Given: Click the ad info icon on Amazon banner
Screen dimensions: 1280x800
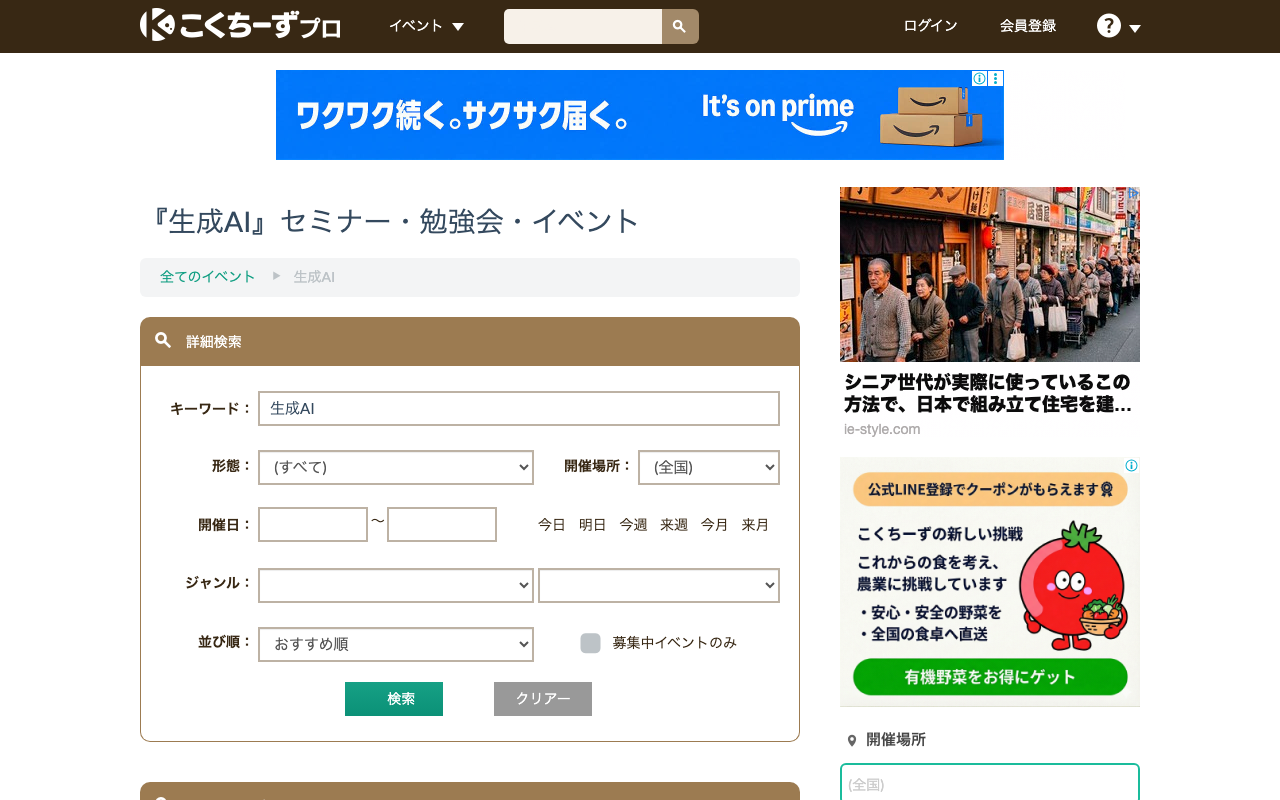Looking at the screenshot, I should (x=980, y=78).
